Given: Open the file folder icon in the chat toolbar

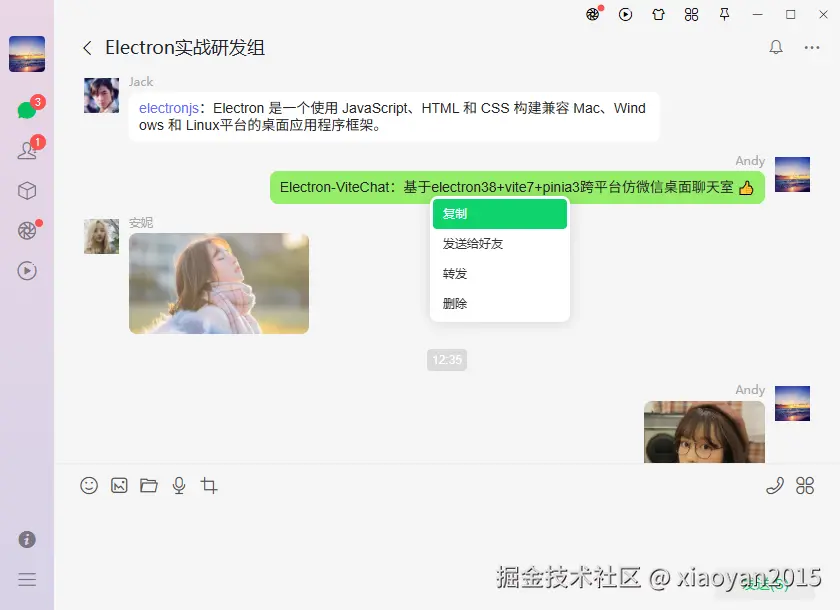Looking at the screenshot, I should coord(149,485).
